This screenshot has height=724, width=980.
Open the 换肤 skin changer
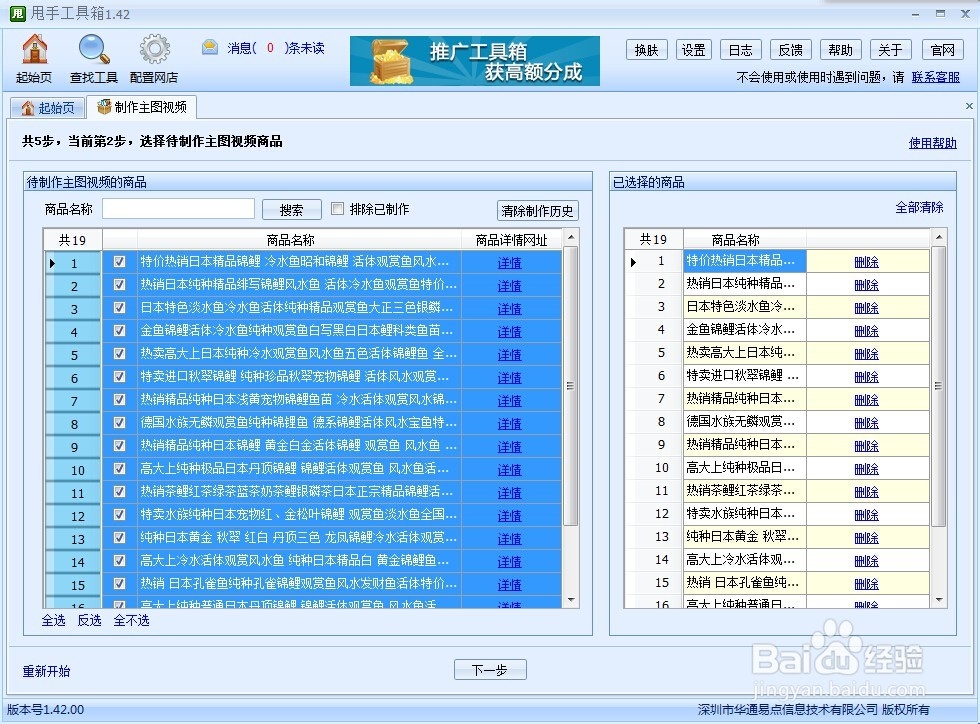coord(646,49)
